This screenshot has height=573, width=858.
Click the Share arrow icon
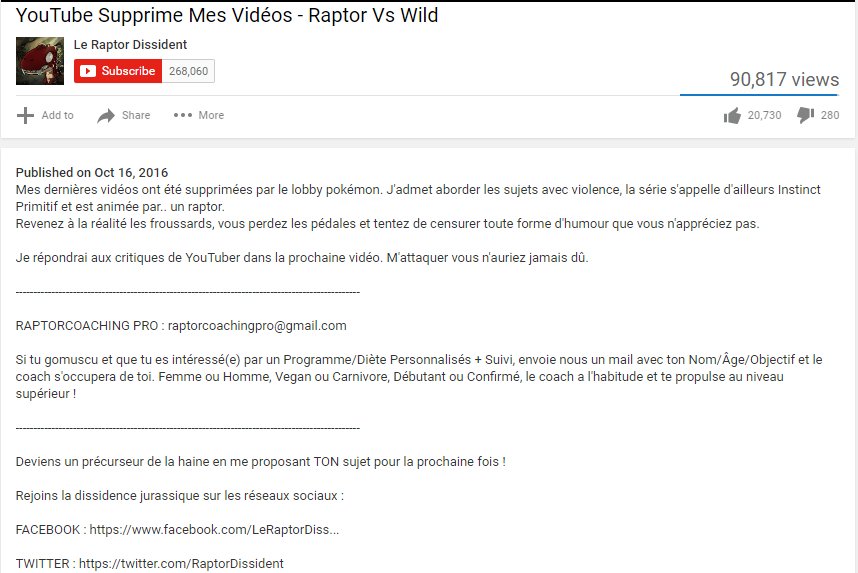click(x=106, y=116)
